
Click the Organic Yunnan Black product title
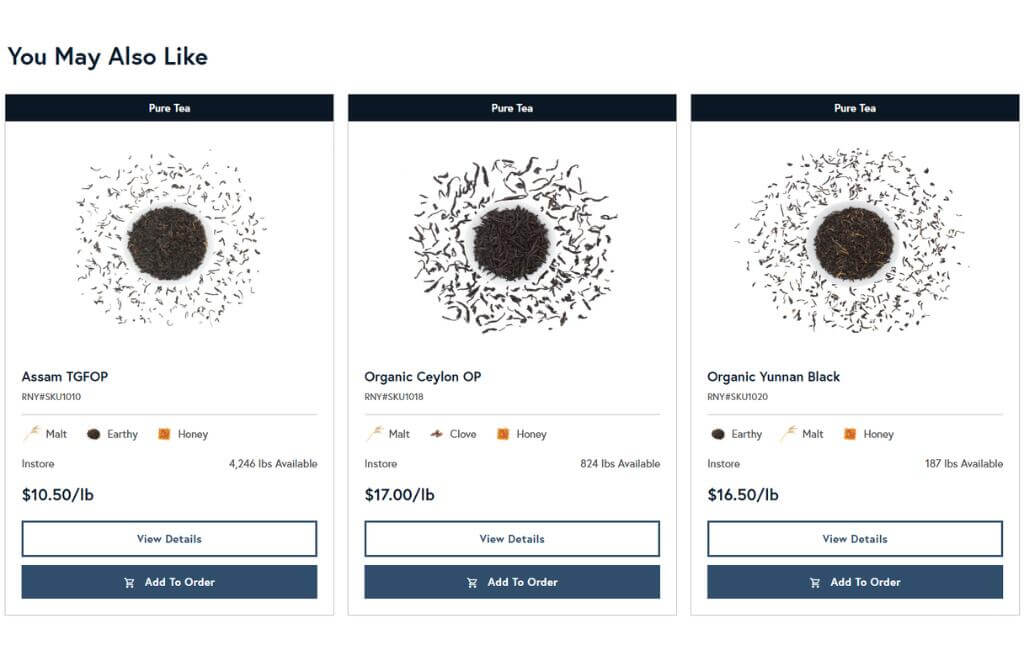coord(773,377)
